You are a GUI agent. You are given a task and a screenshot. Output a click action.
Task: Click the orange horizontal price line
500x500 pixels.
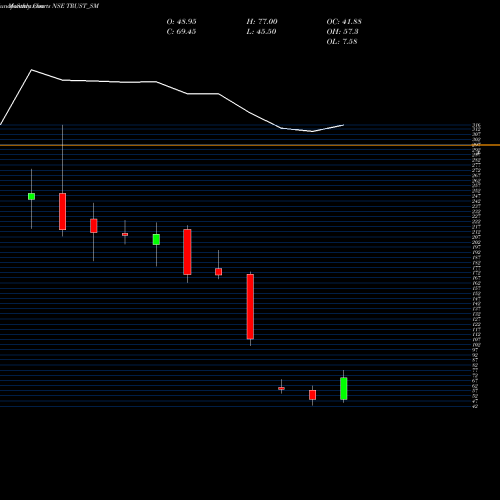click(x=250, y=145)
